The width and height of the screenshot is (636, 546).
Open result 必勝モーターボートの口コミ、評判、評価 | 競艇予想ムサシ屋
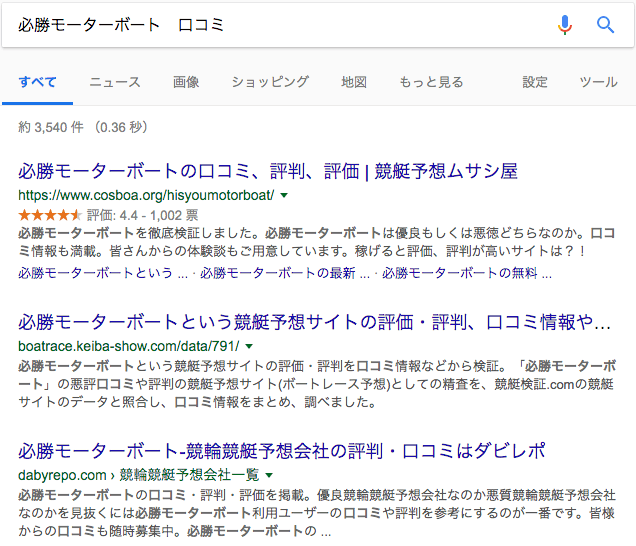[268, 171]
